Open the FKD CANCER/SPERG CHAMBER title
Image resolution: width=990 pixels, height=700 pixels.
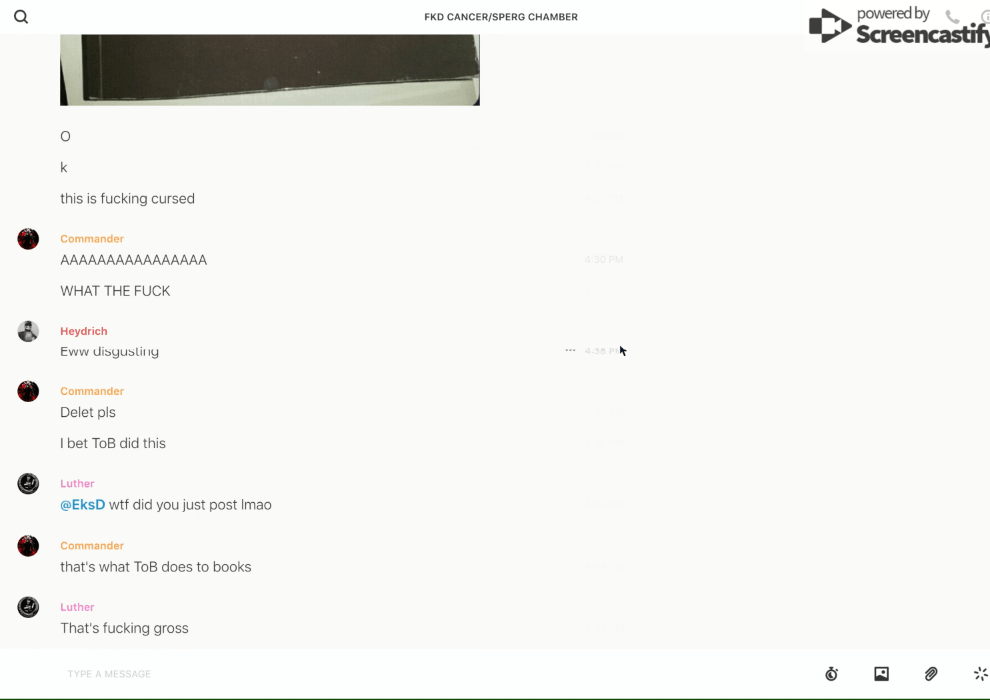tap(501, 17)
